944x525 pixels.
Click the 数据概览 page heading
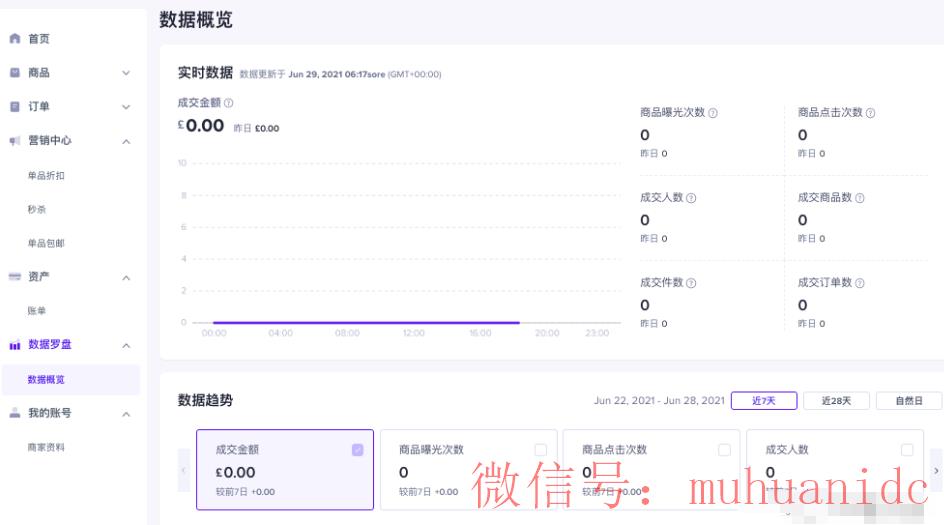(x=196, y=20)
